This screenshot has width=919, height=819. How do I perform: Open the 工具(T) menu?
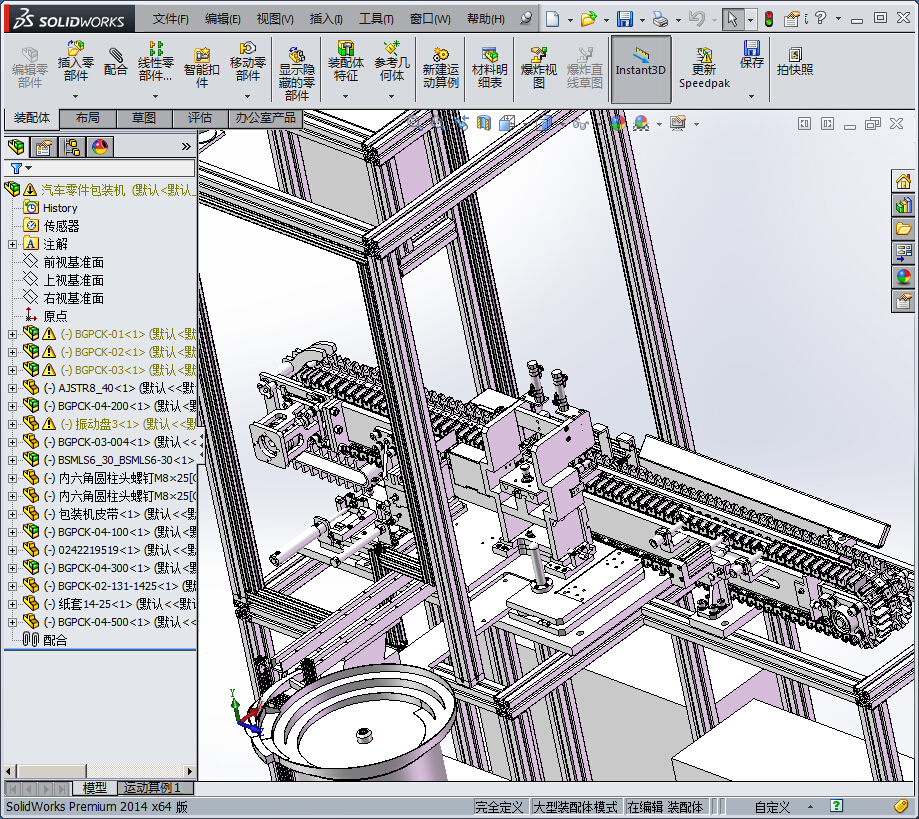376,19
